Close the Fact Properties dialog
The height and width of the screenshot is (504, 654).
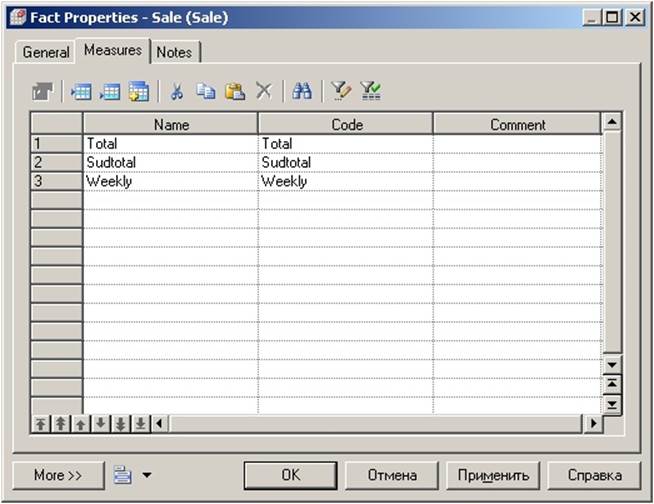635,18
